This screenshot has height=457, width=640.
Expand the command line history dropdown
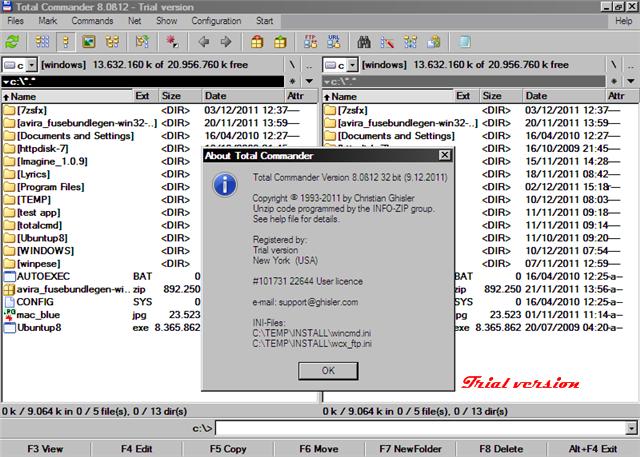click(x=631, y=428)
